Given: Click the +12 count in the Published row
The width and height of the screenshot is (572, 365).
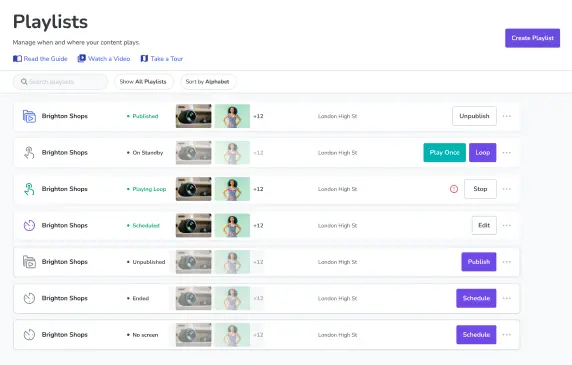Looking at the screenshot, I should [x=258, y=116].
